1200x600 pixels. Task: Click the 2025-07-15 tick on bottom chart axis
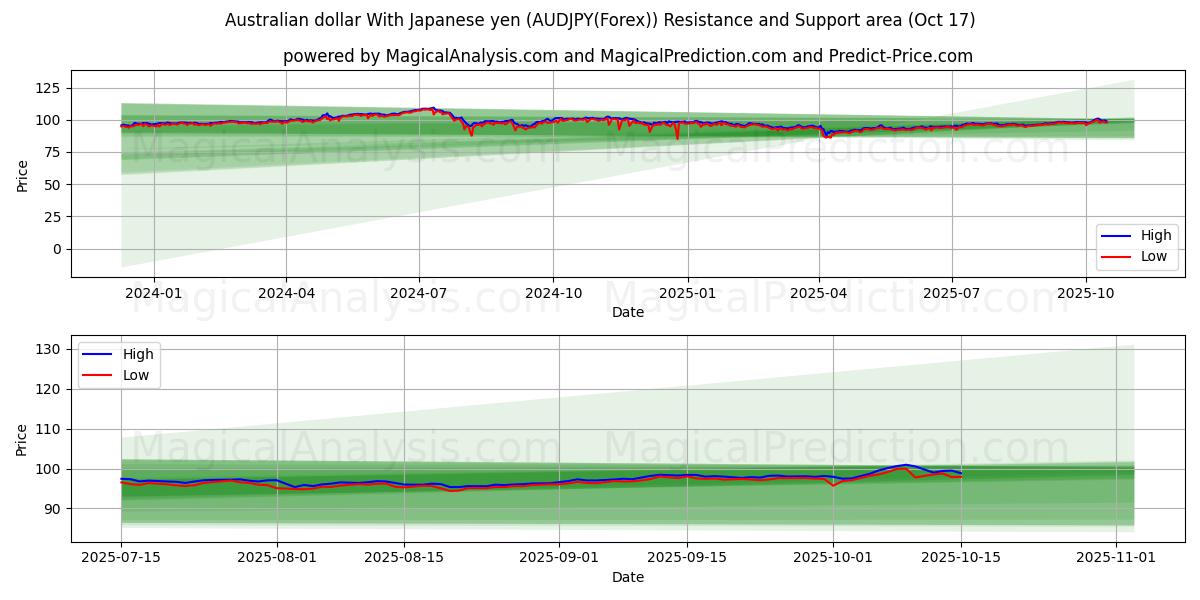[x=121, y=558]
